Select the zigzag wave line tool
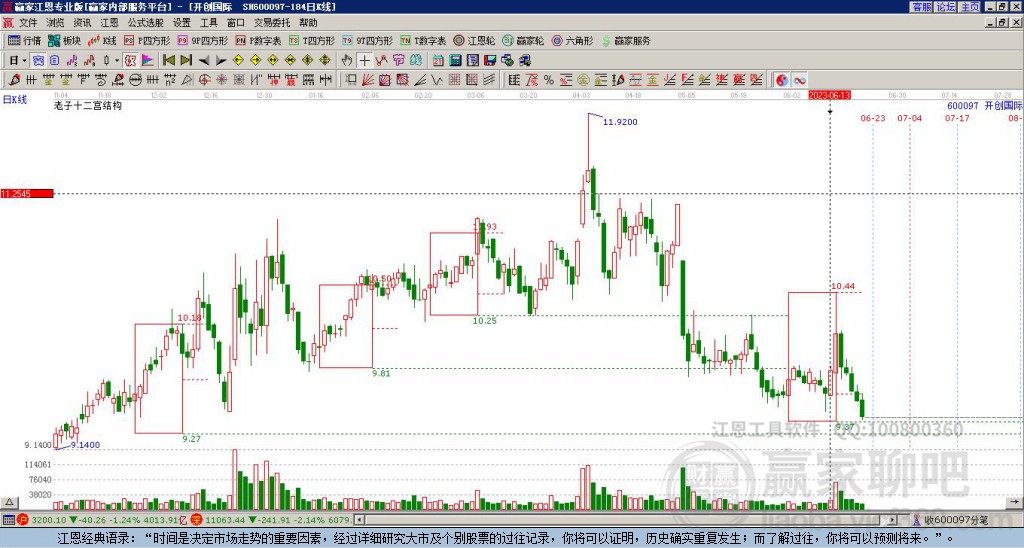 click(x=437, y=80)
